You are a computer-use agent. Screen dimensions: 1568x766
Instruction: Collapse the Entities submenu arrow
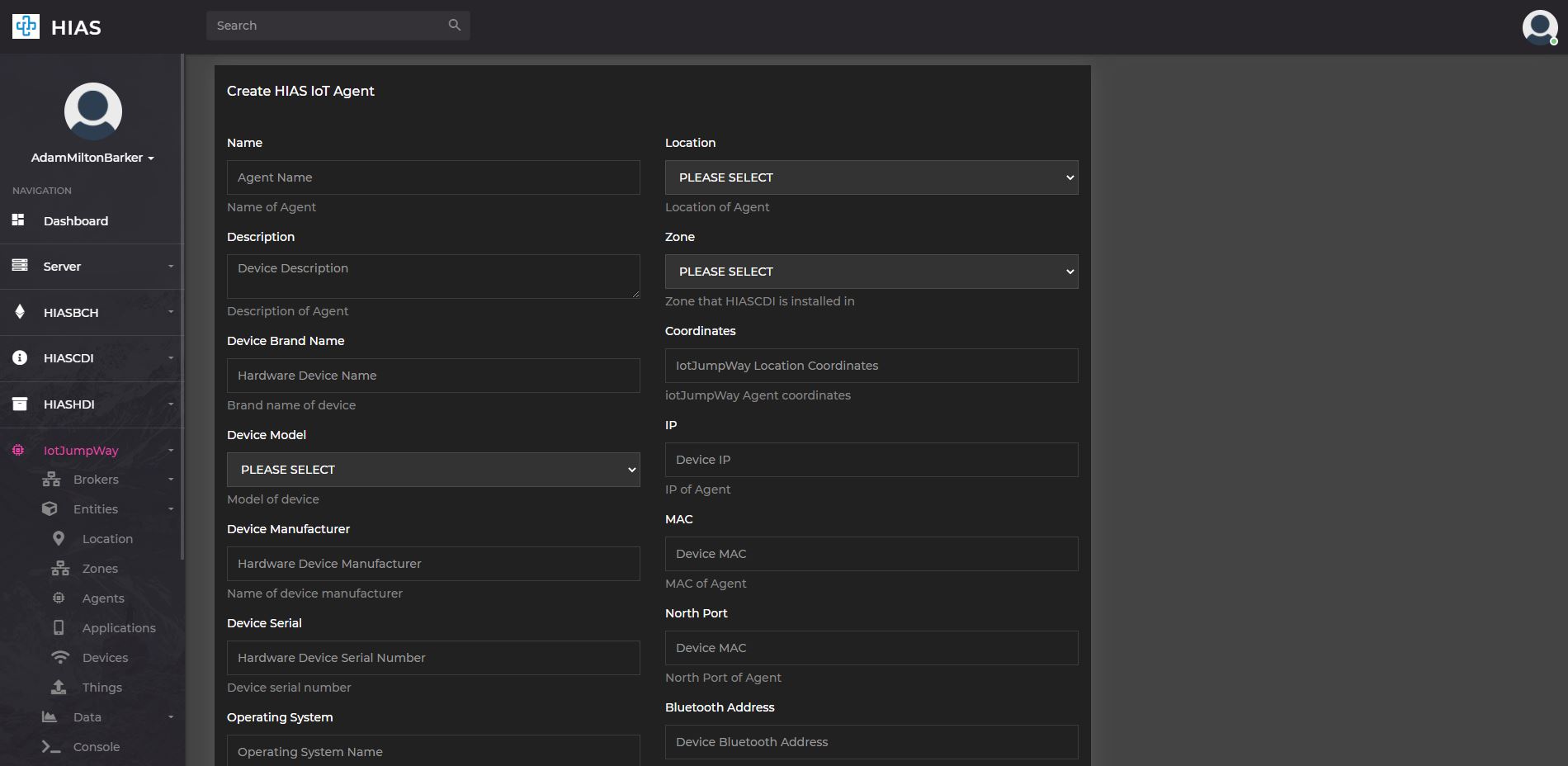click(171, 508)
